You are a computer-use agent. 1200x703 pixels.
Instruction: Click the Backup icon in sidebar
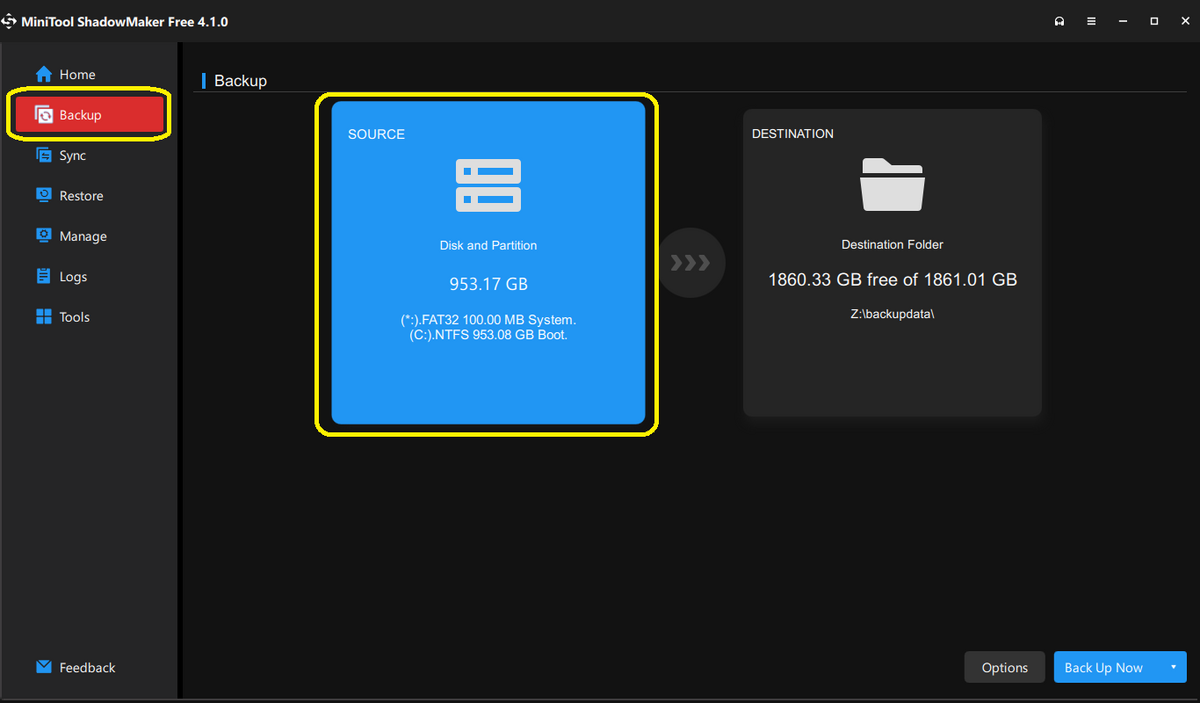pyautogui.click(x=44, y=115)
